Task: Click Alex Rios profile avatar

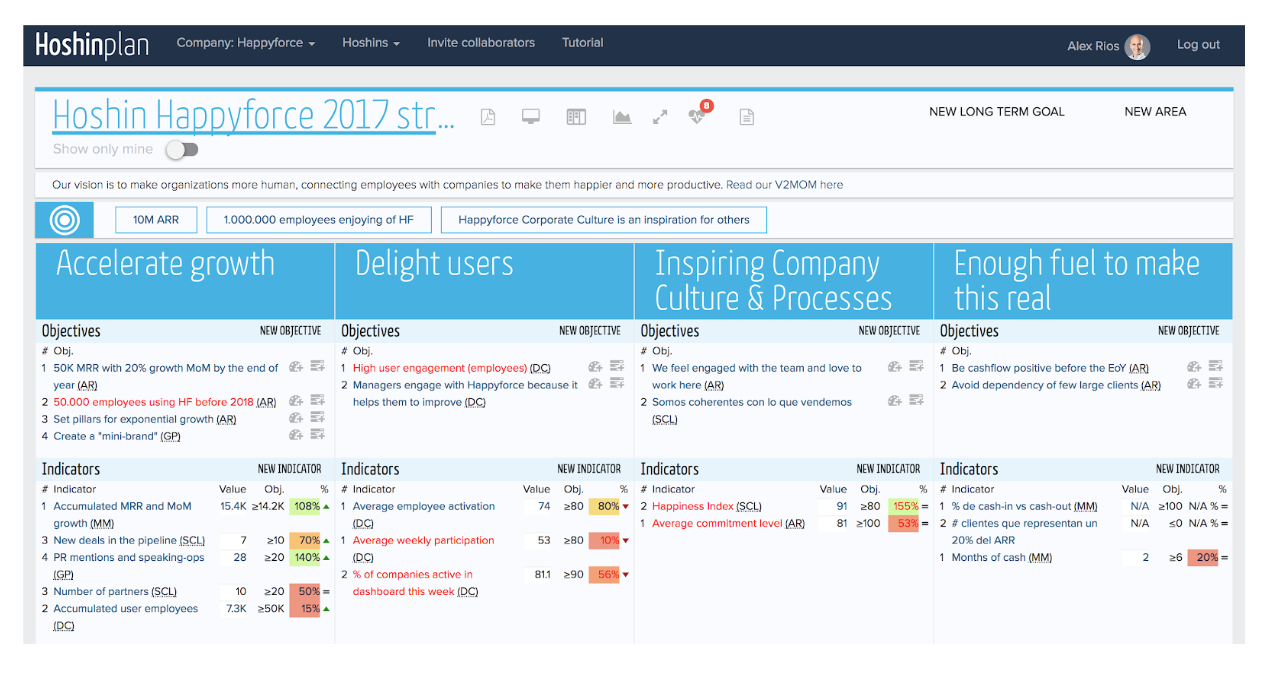Action: 1137,46
